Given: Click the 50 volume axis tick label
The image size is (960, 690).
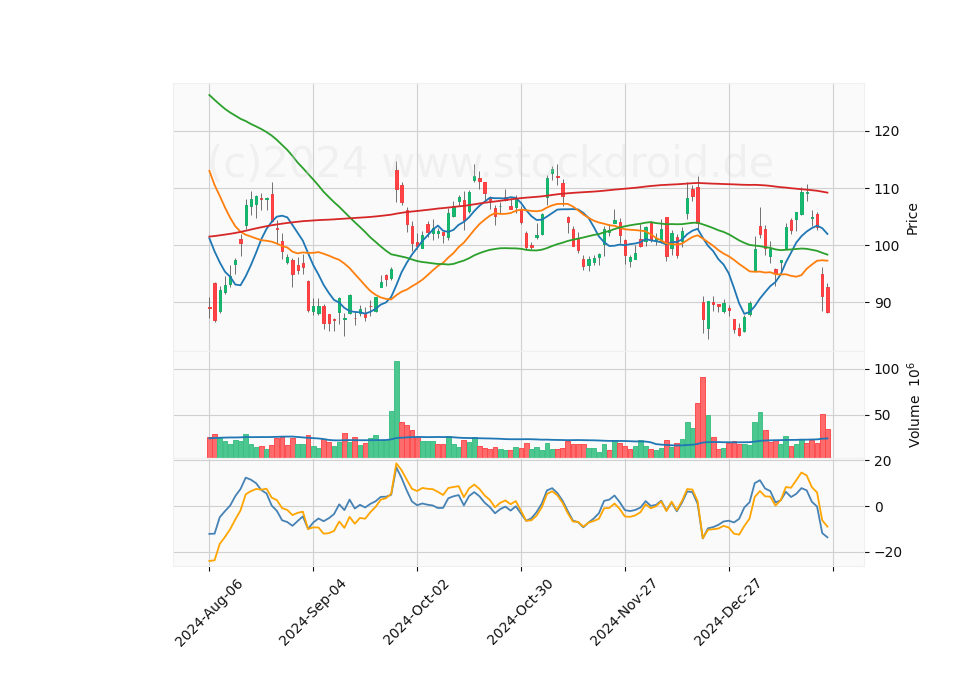Looking at the screenshot, I should click(x=882, y=416).
